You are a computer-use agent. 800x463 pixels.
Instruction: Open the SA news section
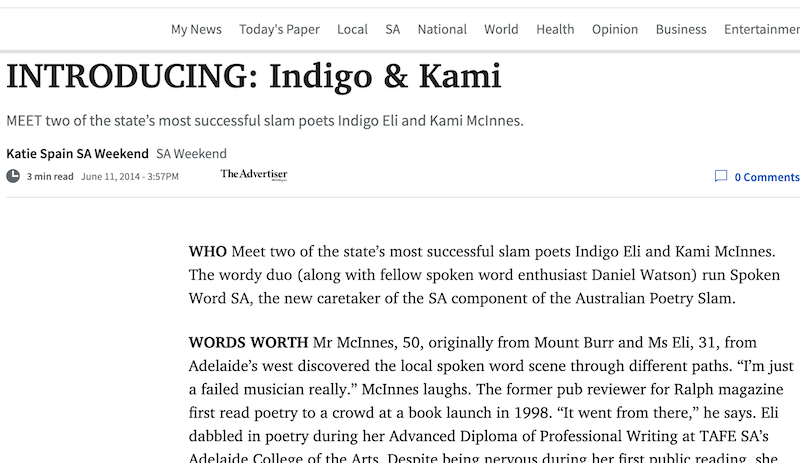pos(393,29)
